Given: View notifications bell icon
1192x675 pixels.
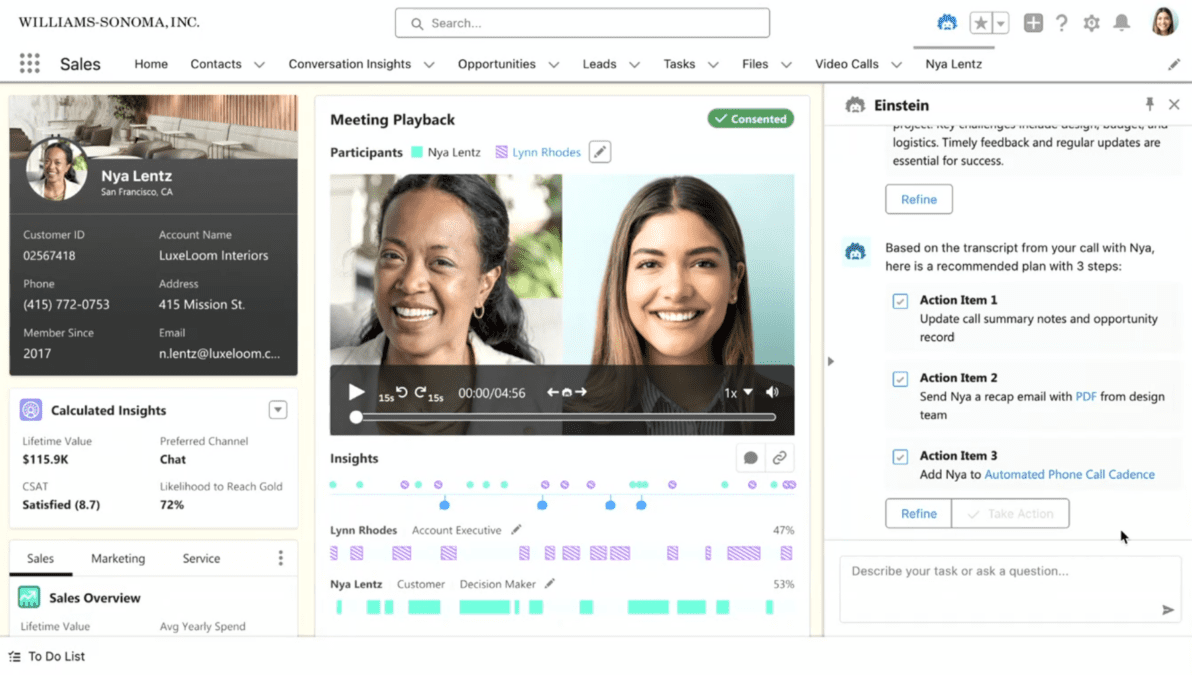Looking at the screenshot, I should tap(1122, 23).
